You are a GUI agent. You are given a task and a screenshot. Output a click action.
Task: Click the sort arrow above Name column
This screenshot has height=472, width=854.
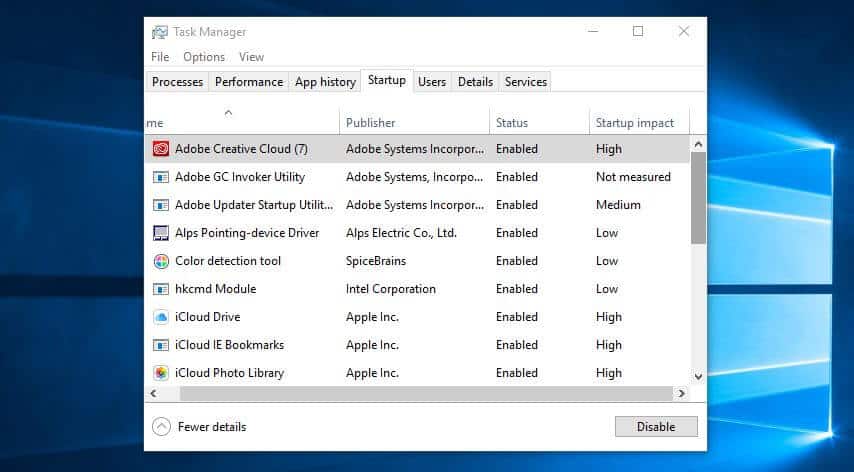point(228,112)
